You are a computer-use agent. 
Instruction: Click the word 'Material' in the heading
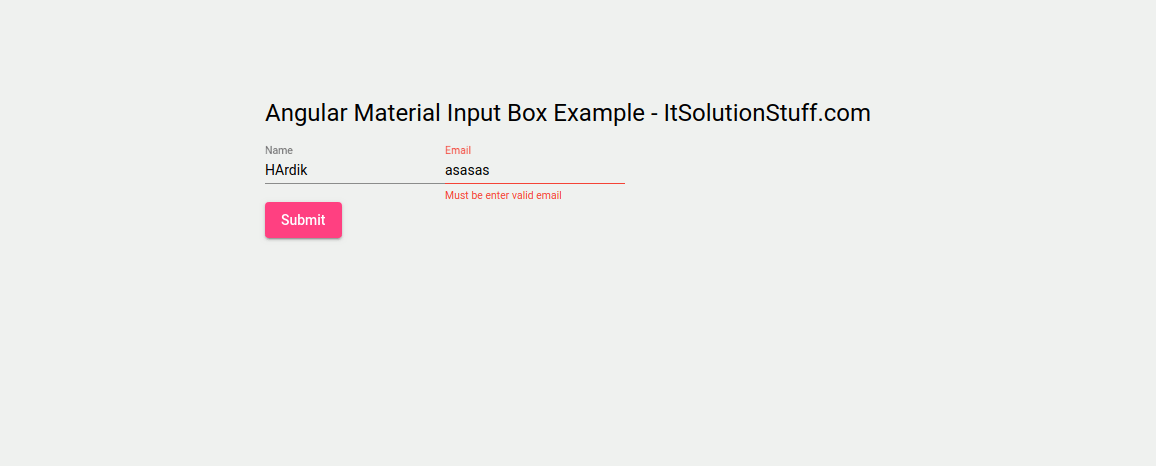(x=397, y=113)
